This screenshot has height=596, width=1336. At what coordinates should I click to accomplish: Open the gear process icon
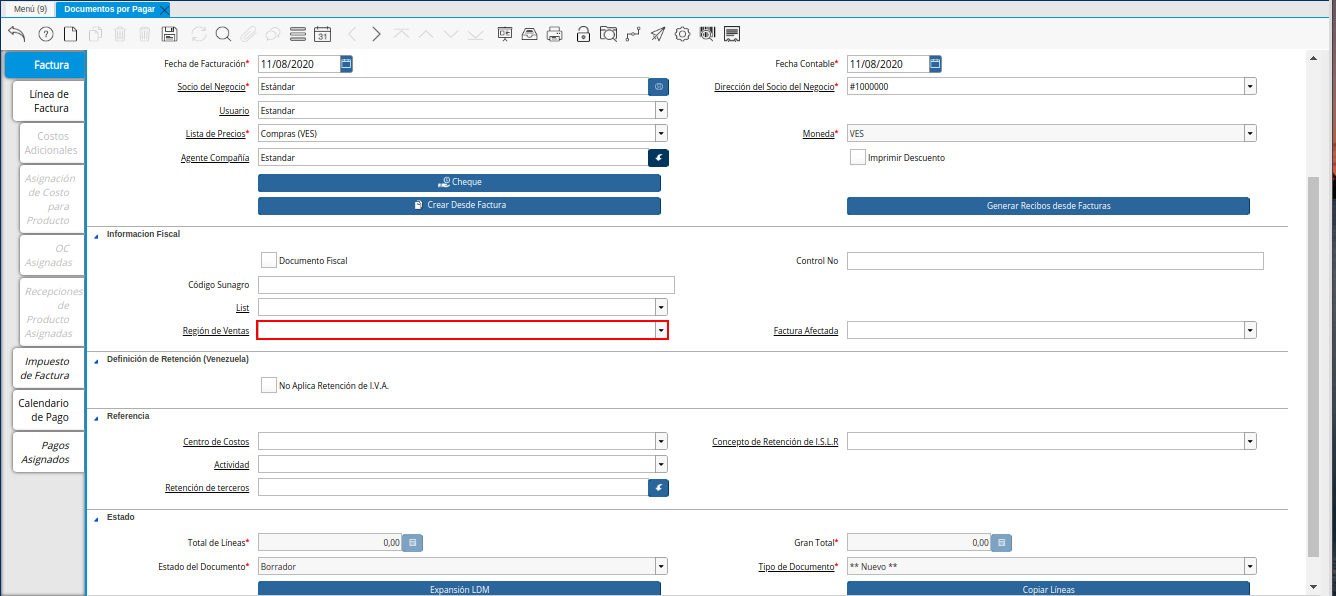click(682, 34)
